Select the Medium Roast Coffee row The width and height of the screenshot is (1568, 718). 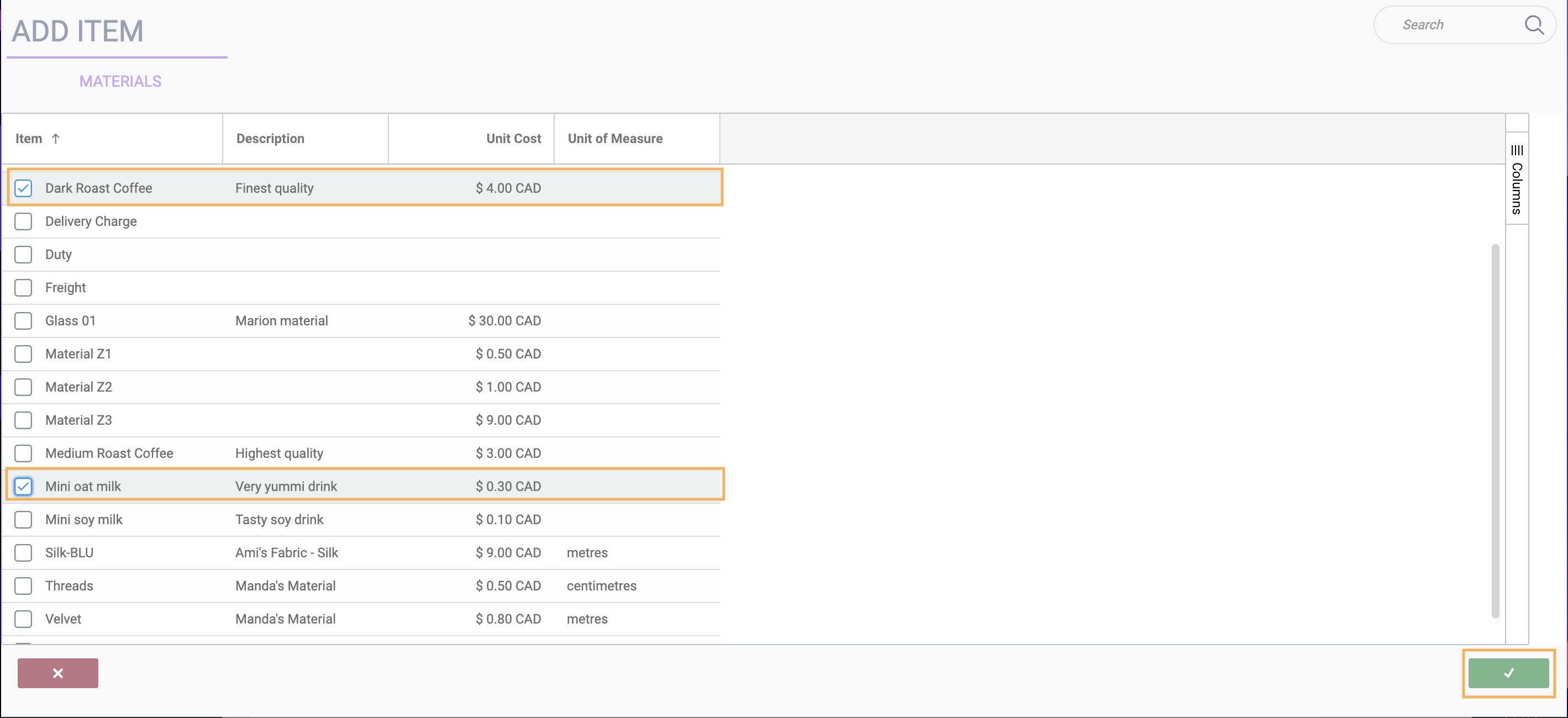[109, 453]
